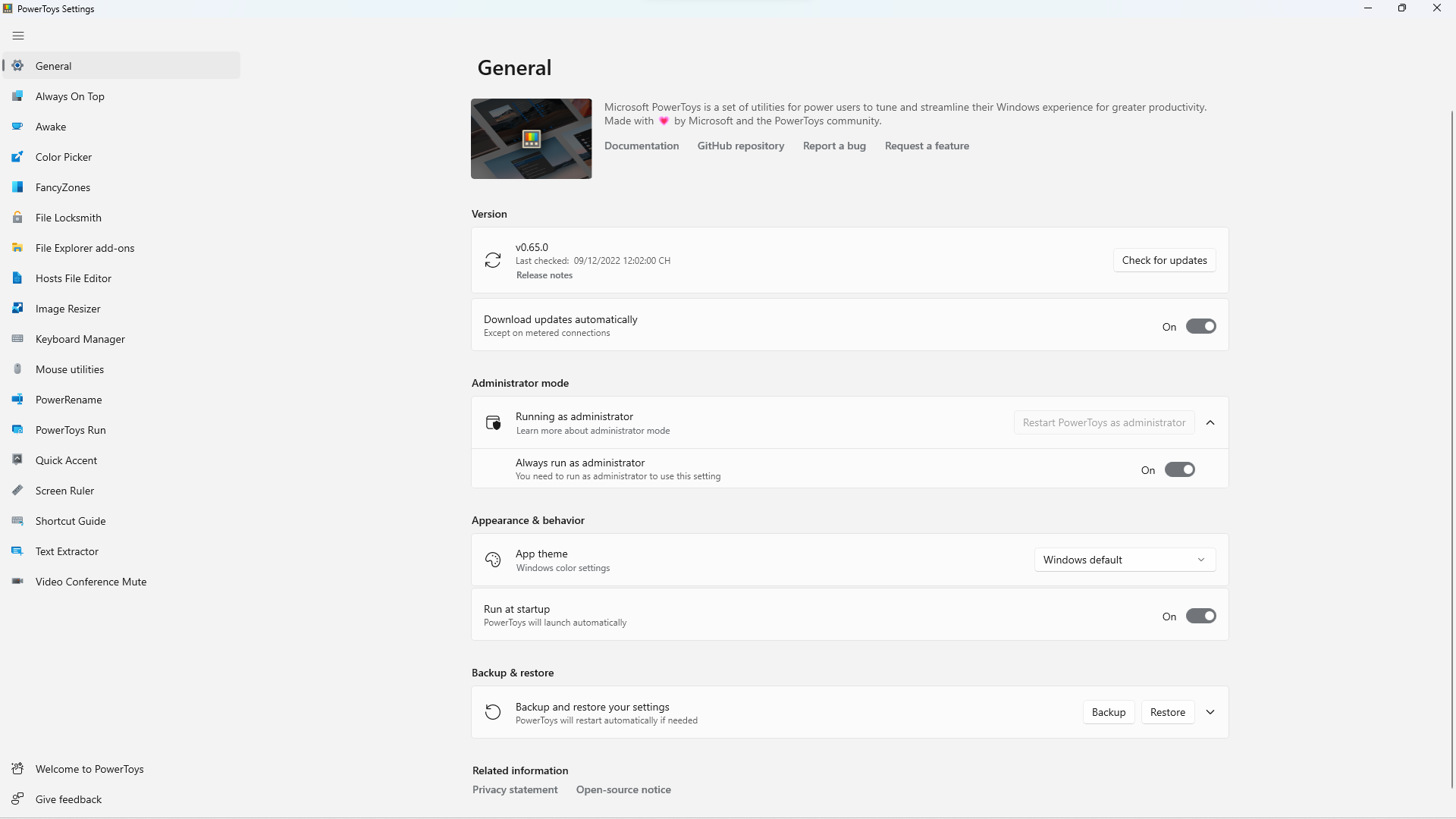
Task: Open Welcome to PowerToys
Action: coord(89,768)
